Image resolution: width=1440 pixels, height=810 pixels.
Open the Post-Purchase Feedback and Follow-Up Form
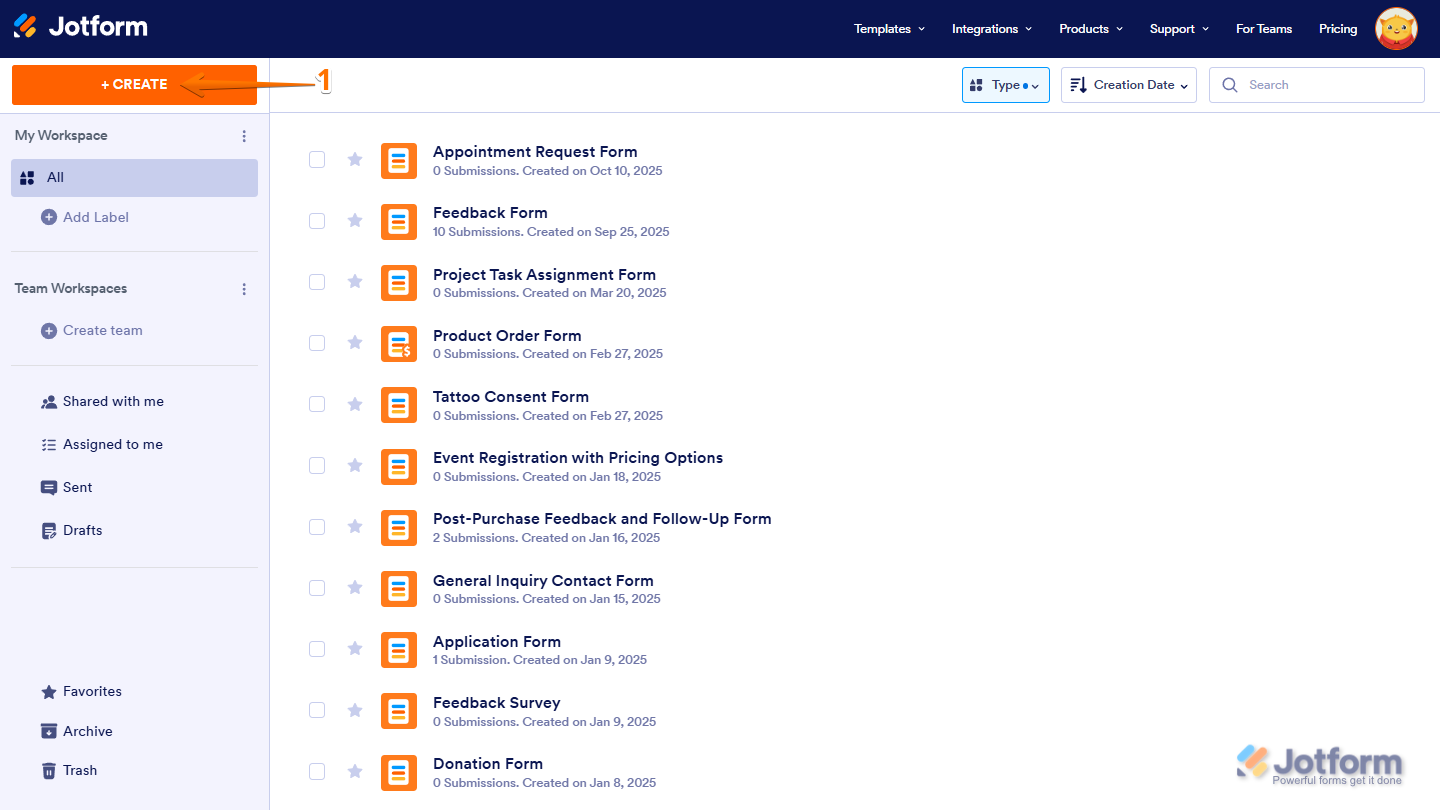pyautogui.click(x=602, y=519)
